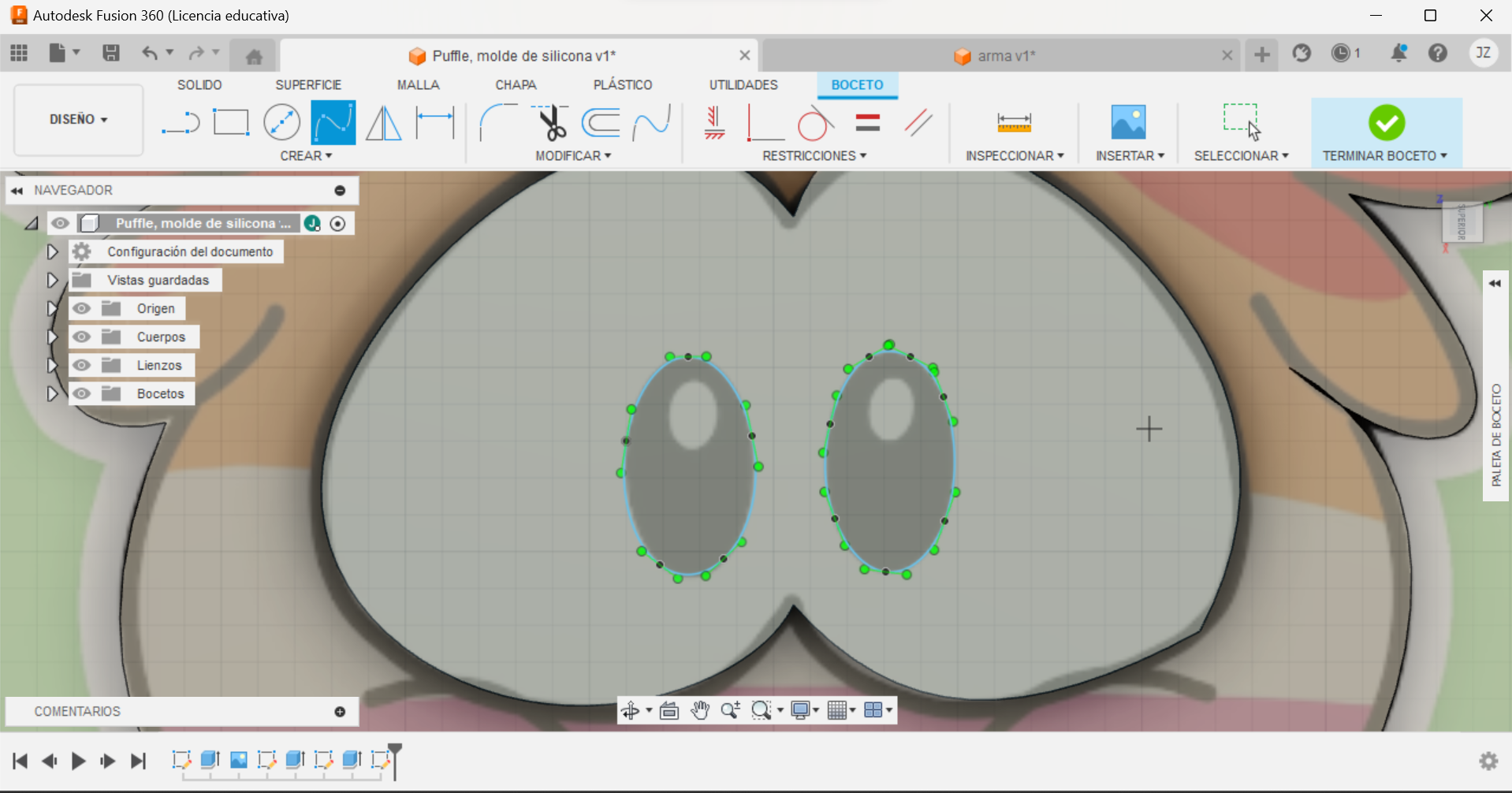Select the Mirror sketch tool

384,123
